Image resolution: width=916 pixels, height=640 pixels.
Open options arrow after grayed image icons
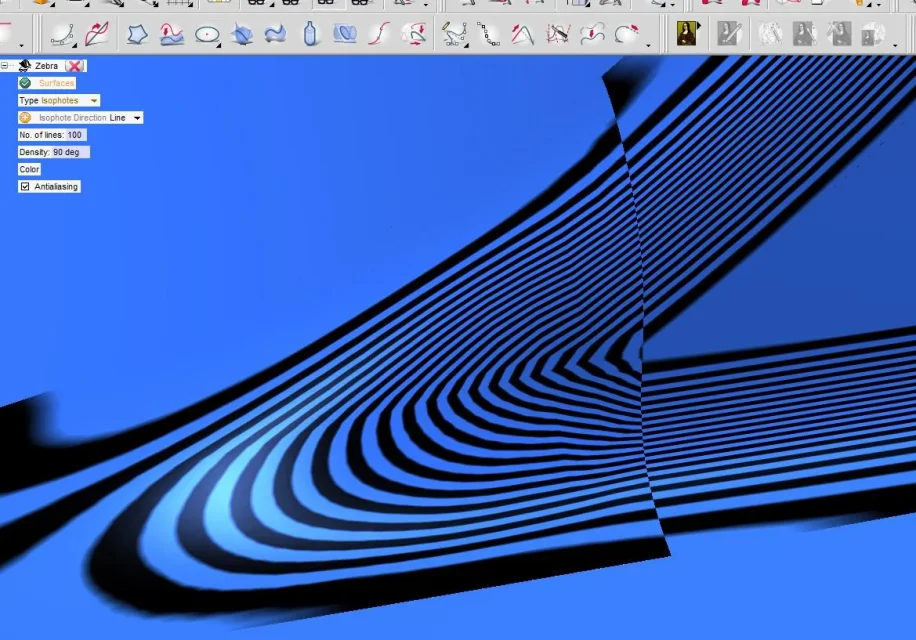[x=895, y=46]
